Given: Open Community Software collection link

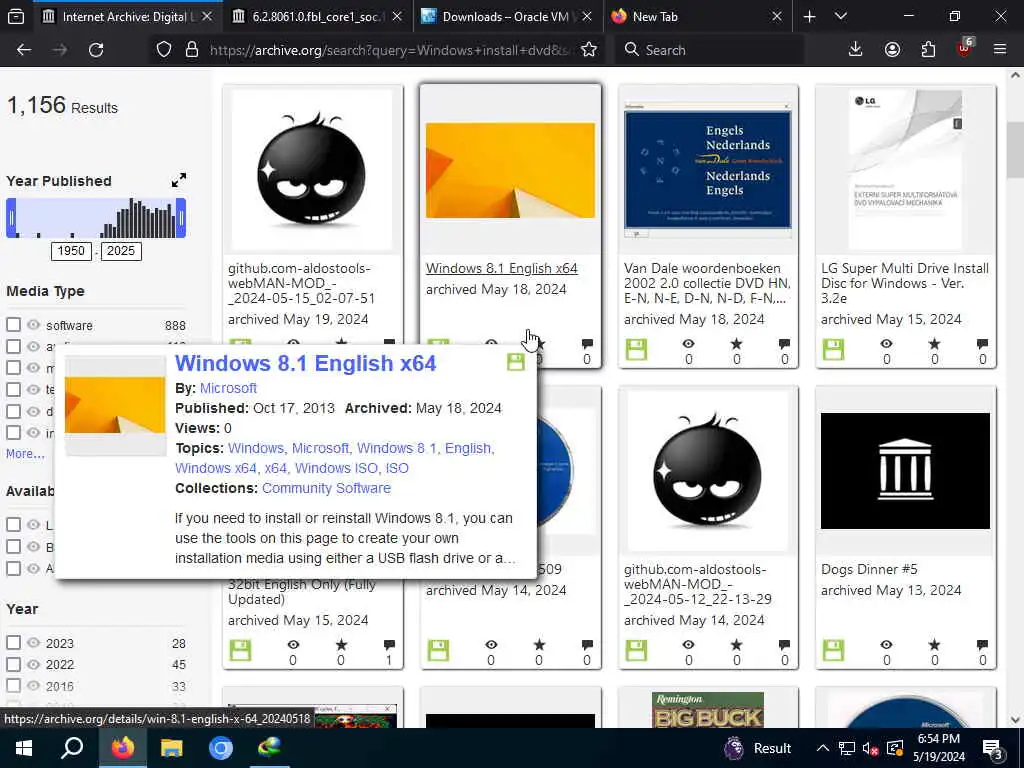Looking at the screenshot, I should pyautogui.click(x=327, y=488).
